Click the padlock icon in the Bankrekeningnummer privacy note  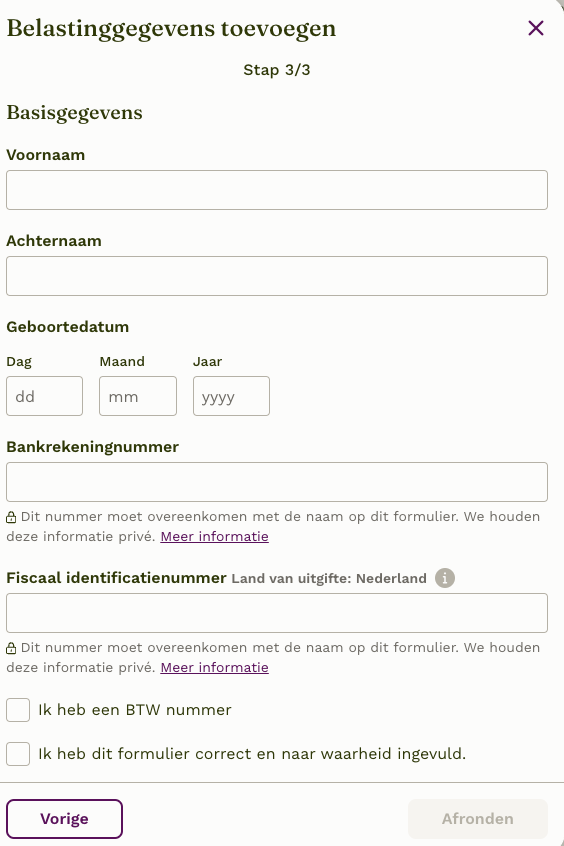point(11,517)
